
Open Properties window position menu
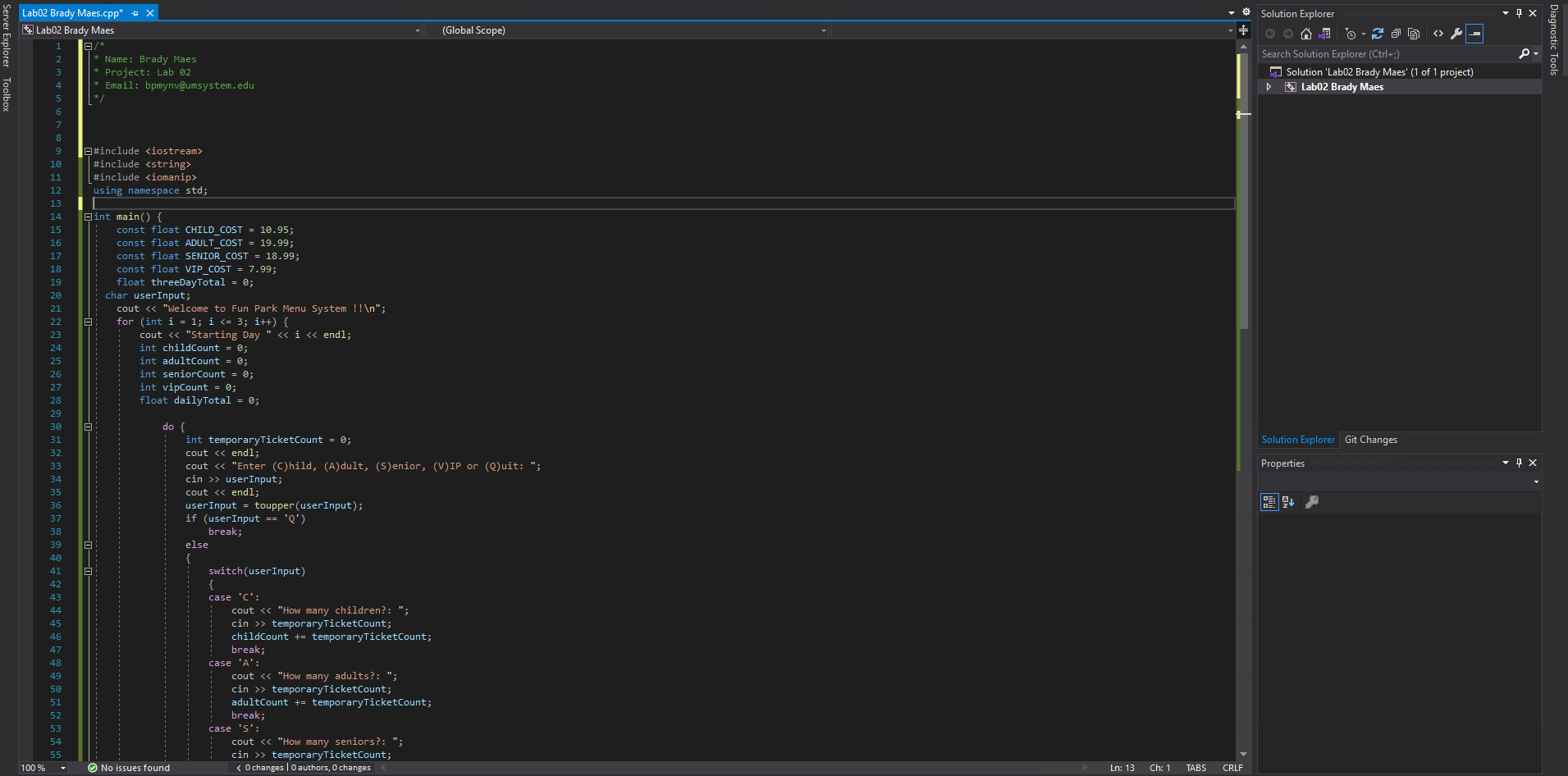click(x=1506, y=463)
